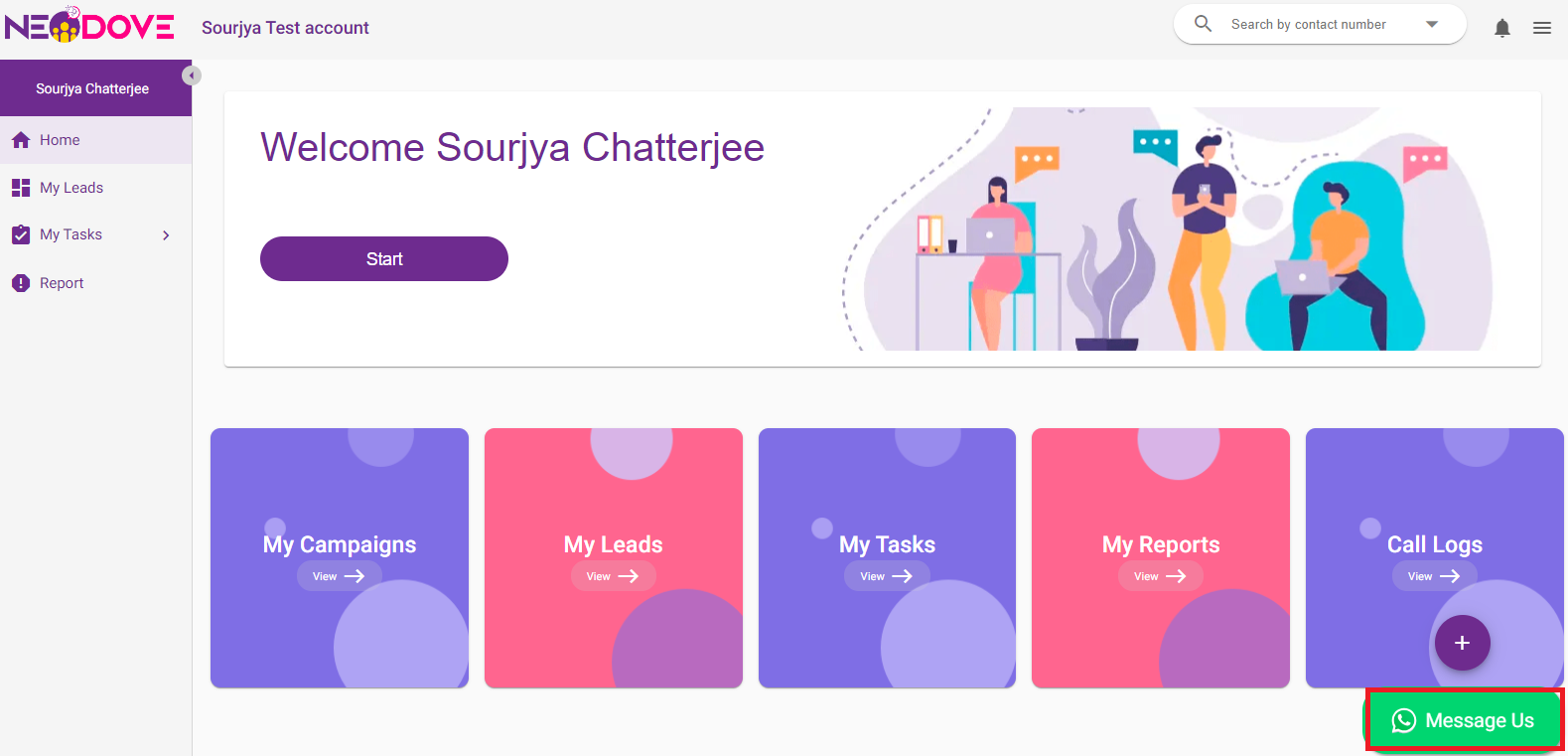Open Report from the sidebar

coord(62,283)
